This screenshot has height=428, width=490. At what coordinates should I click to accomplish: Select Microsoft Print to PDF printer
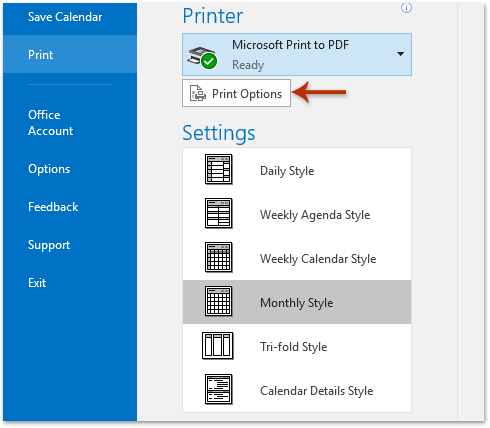[297, 54]
